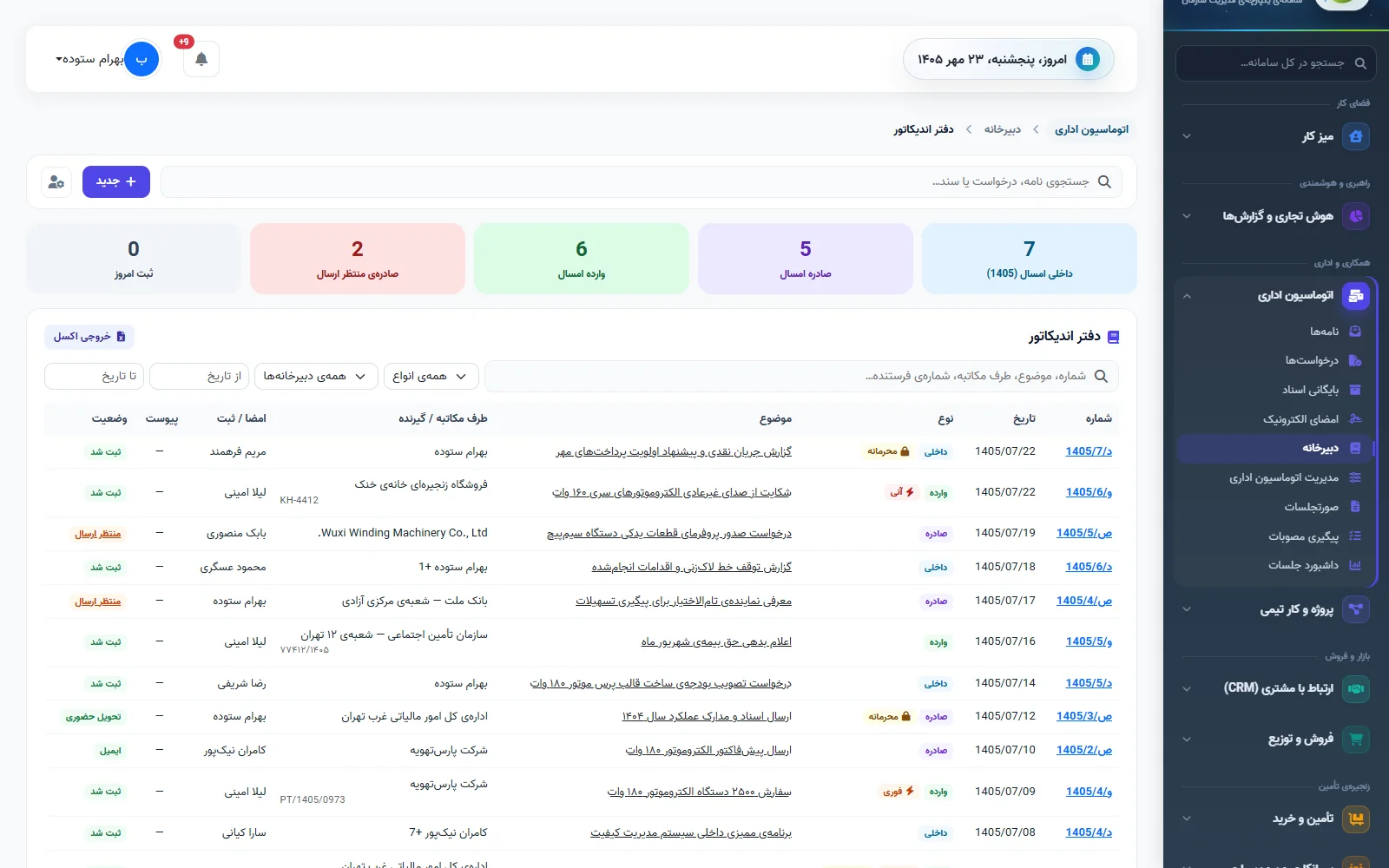Image resolution: width=1389 pixels, height=868 pixels.
Task: Select the صادره‌ی منتظر ارسال stat card
Action: click(x=358, y=259)
